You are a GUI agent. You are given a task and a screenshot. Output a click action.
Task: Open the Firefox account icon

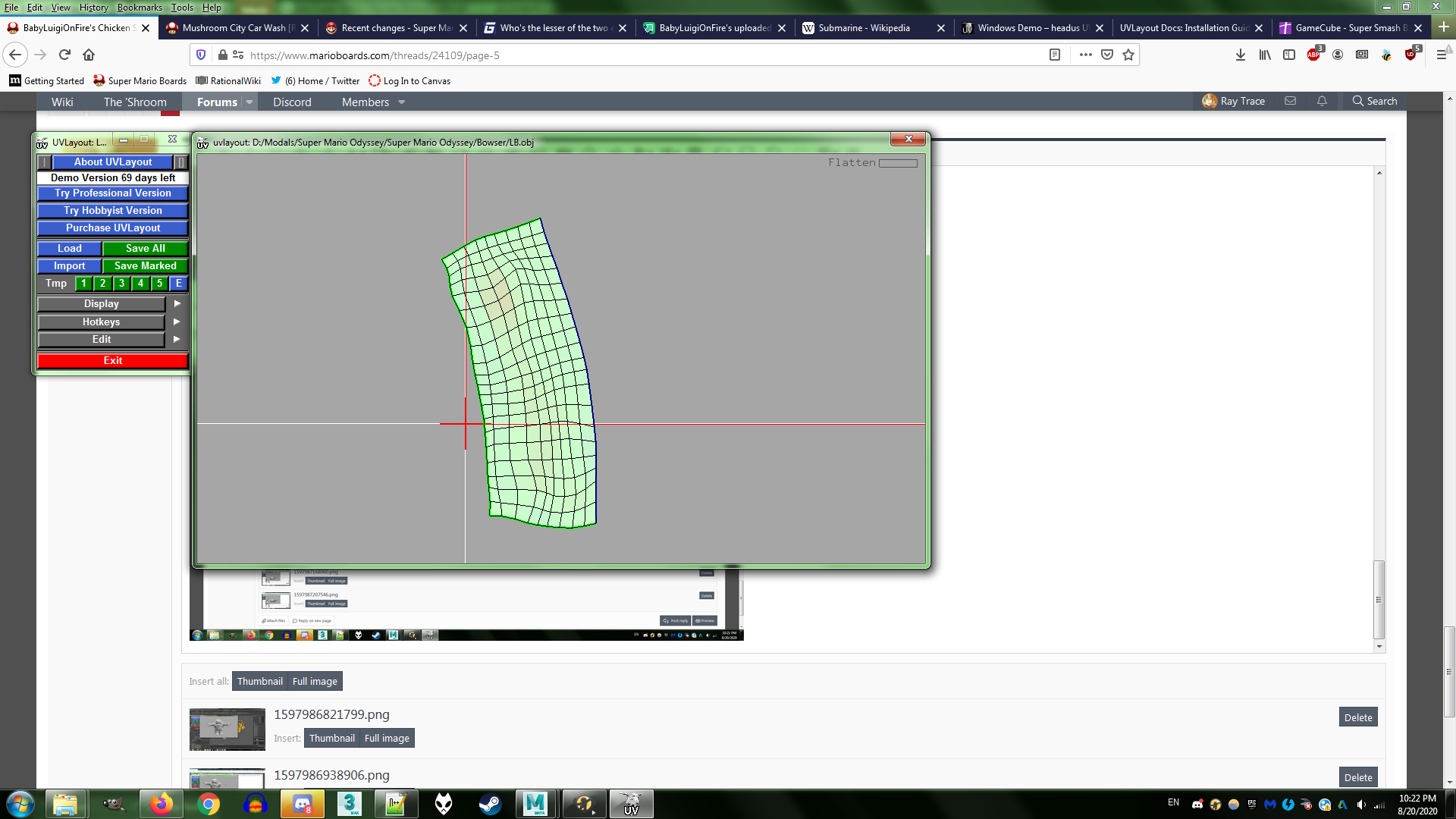tap(1338, 55)
